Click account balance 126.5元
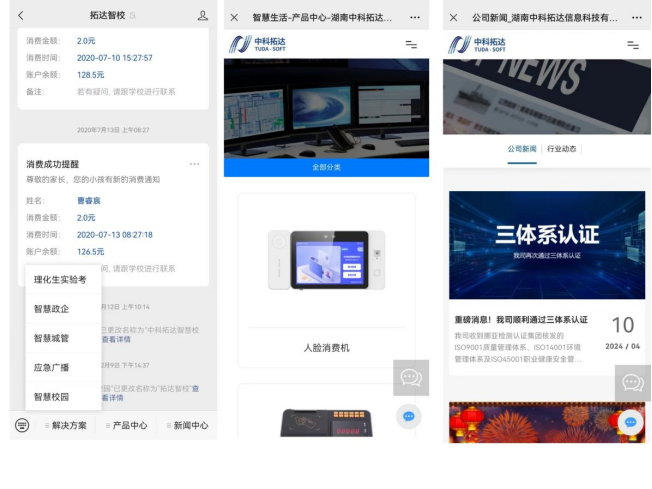The image size is (652, 489). [x=91, y=252]
